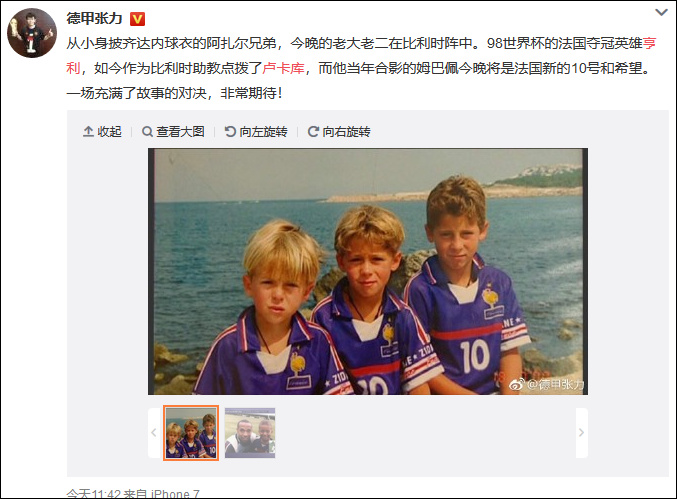Click the 查看大图 magnifier icon

click(x=147, y=132)
